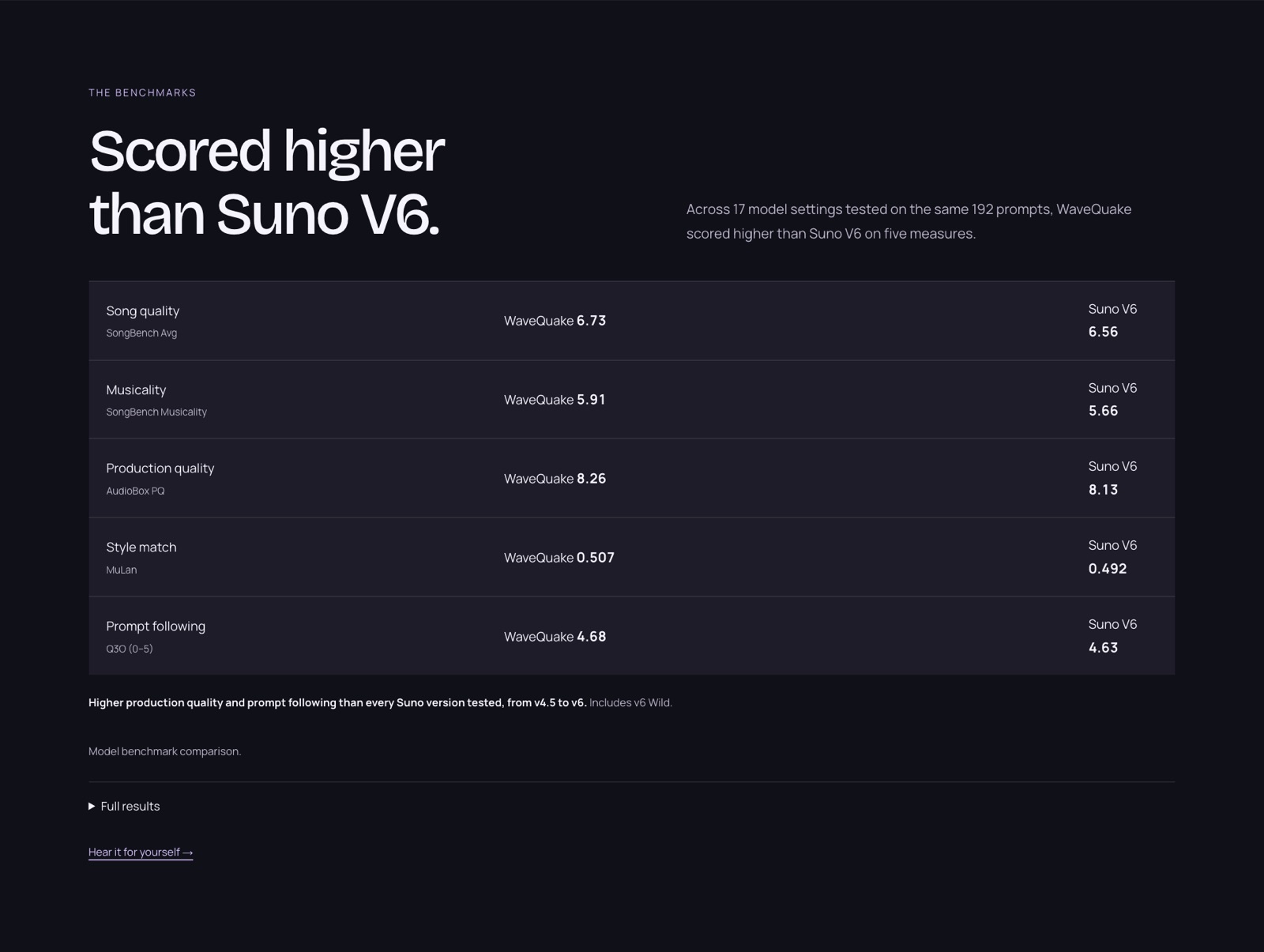Click the 'Model benchmark comparison.' caption
The height and width of the screenshot is (952, 1264).
(164, 751)
